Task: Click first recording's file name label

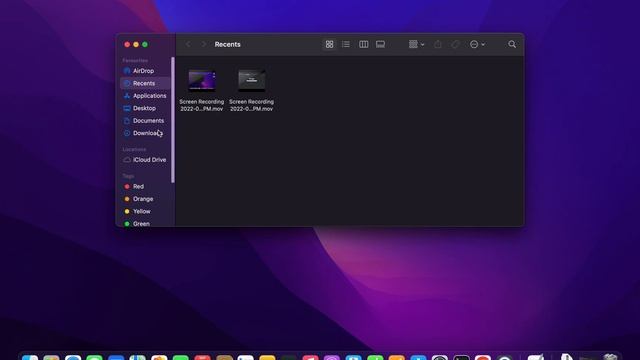Action: 202,105
